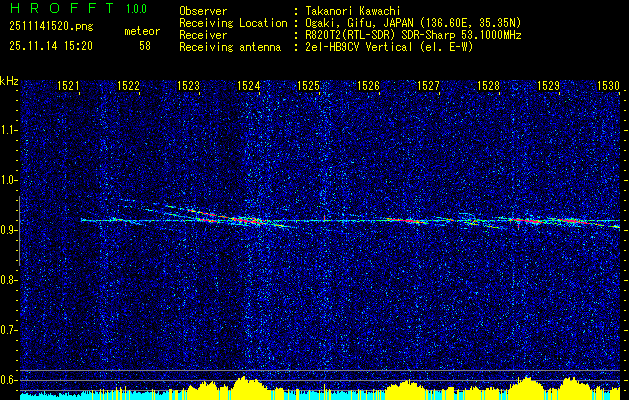The width and height of the screenshot is (629, 400).
Task: Click the yellow power graph peak below the 1524 marker
Action: (x=248, y=384)
